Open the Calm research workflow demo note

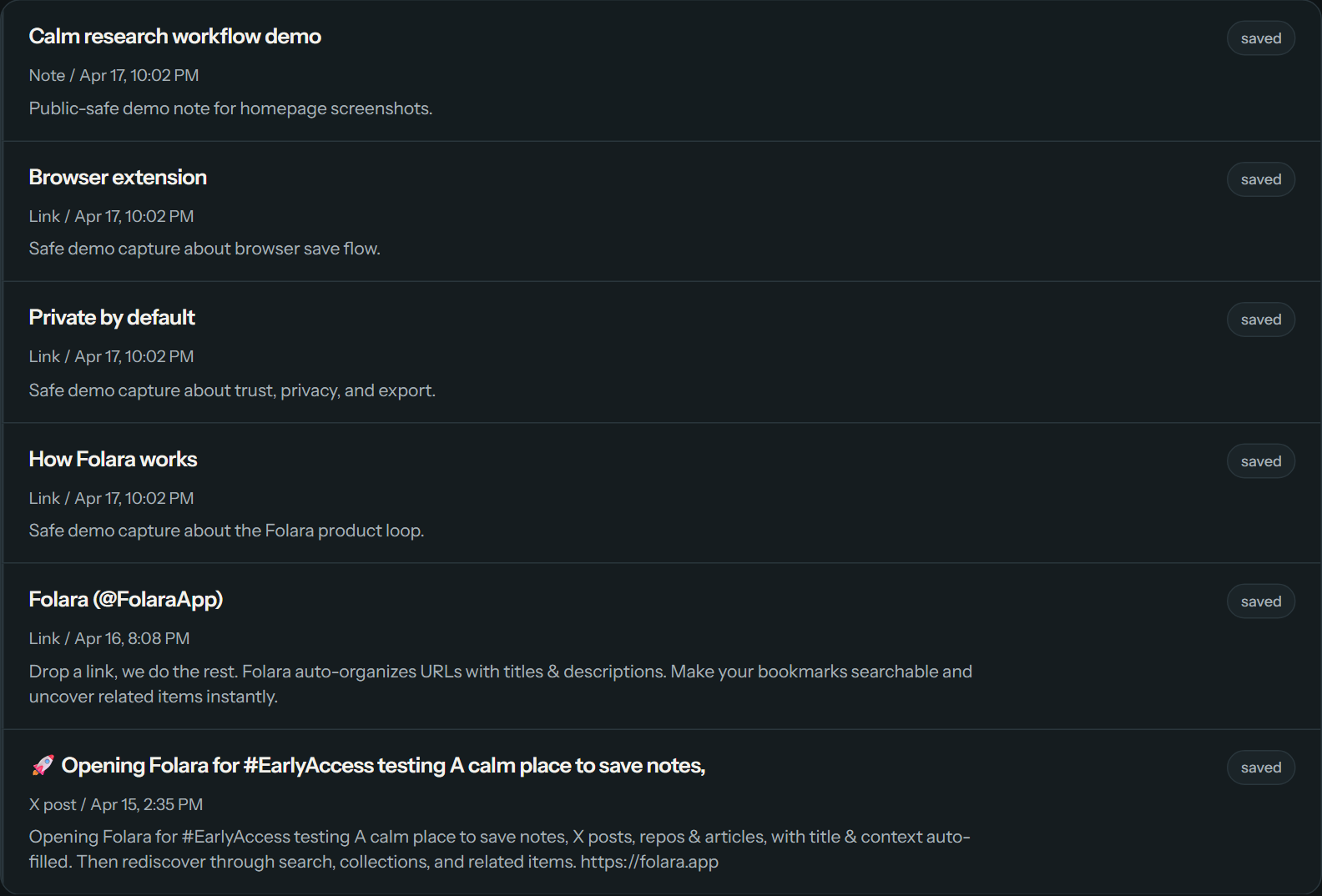[x=174, y=36]
